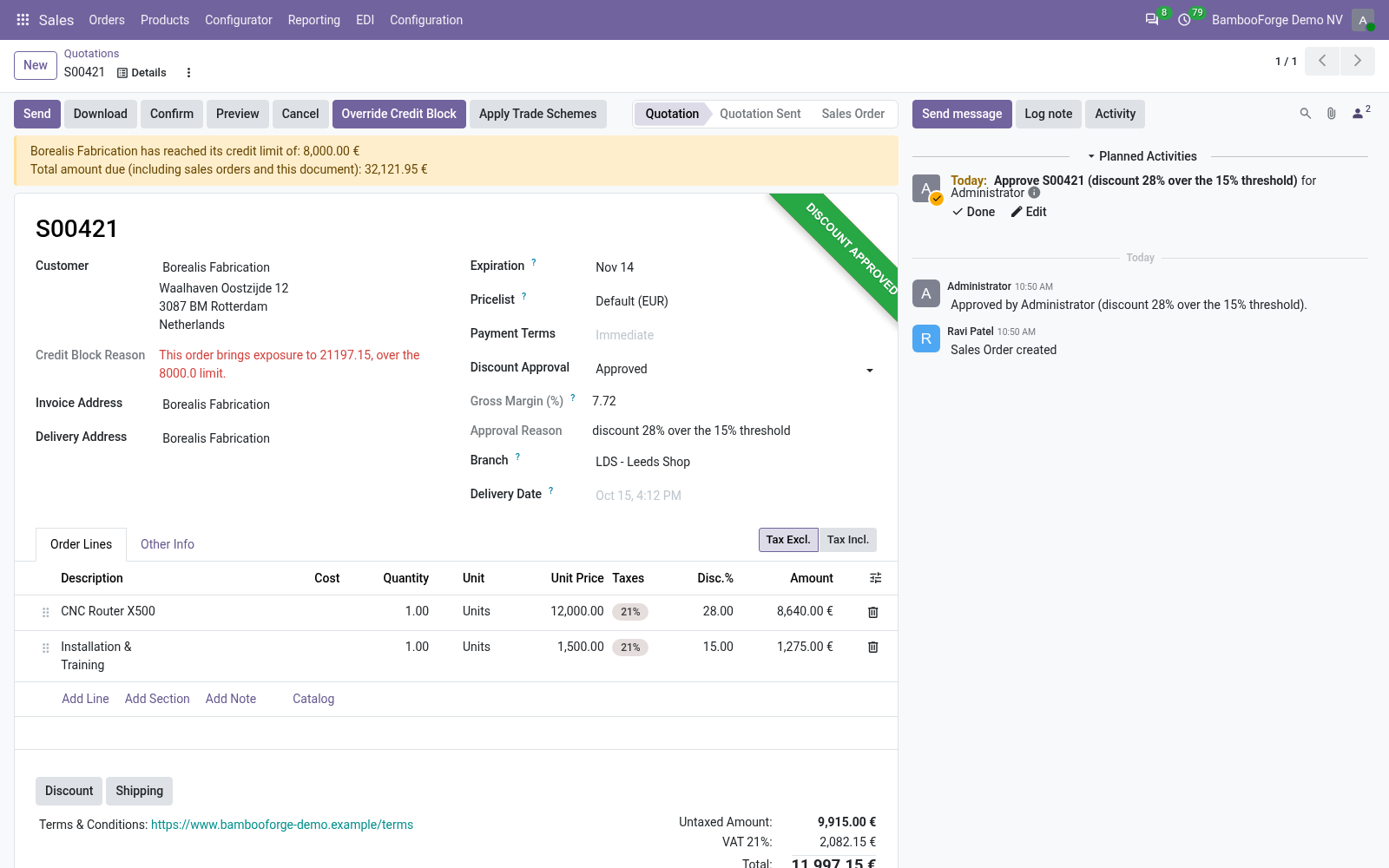
Task: Click the Delivery Date field
Action: 734,496
